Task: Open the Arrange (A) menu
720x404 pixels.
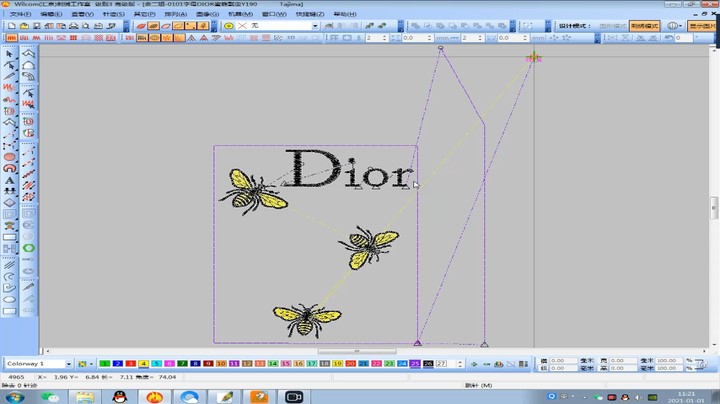Action: (176, 14)
